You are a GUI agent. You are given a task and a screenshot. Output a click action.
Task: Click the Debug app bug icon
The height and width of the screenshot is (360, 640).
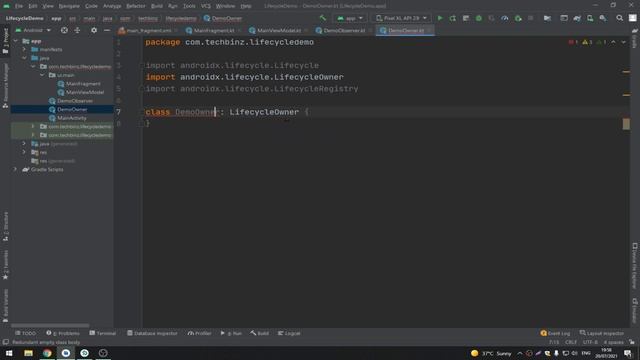[479, 18]
